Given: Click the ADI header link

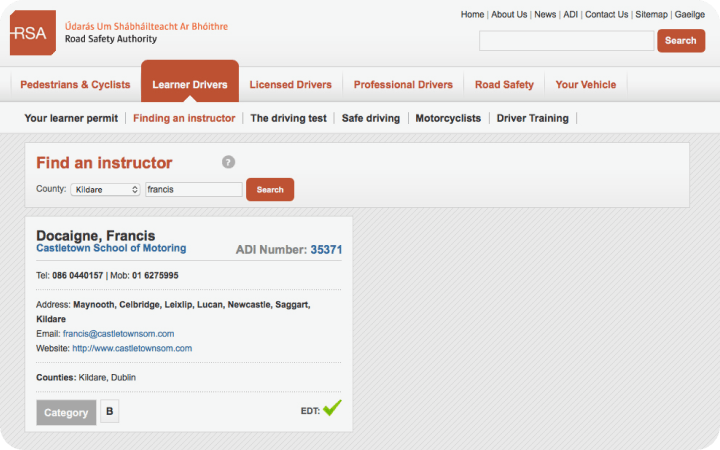Looking at the screenshot, I should click(x=571, y=14).
